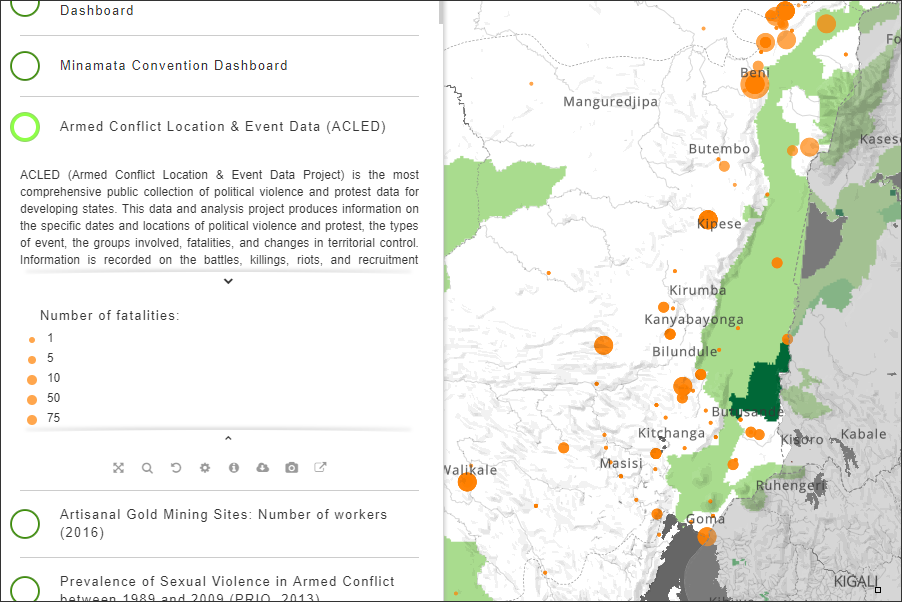Click the circular reset arrow icon

point(176,468)
